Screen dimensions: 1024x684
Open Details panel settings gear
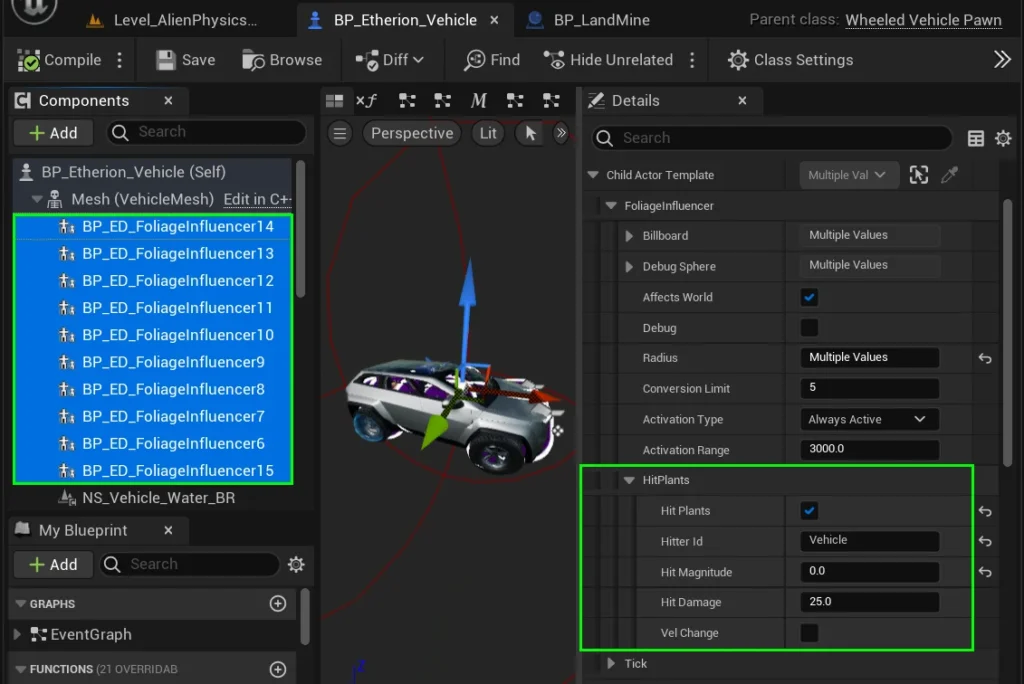[1003, 139]
